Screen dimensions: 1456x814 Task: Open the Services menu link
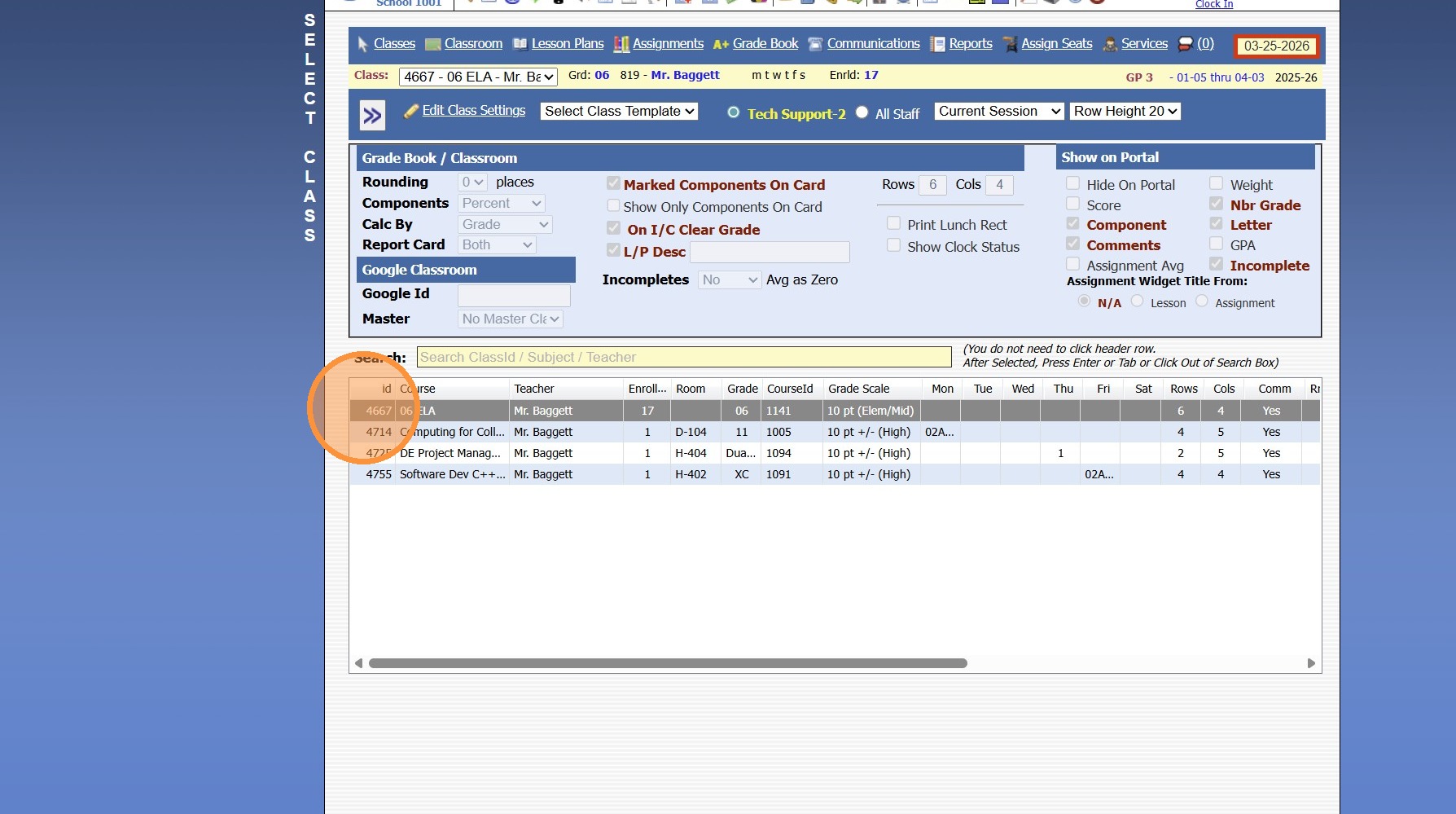point(1144,44)
